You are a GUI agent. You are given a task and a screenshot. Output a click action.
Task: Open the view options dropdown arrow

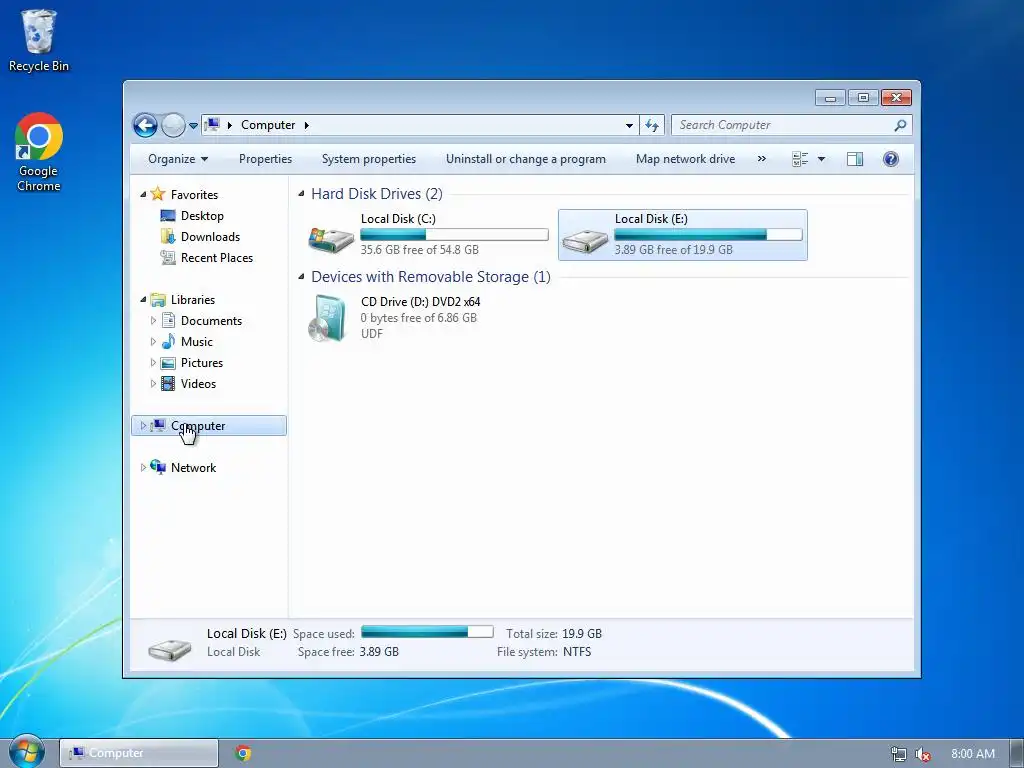coord(822,159)
